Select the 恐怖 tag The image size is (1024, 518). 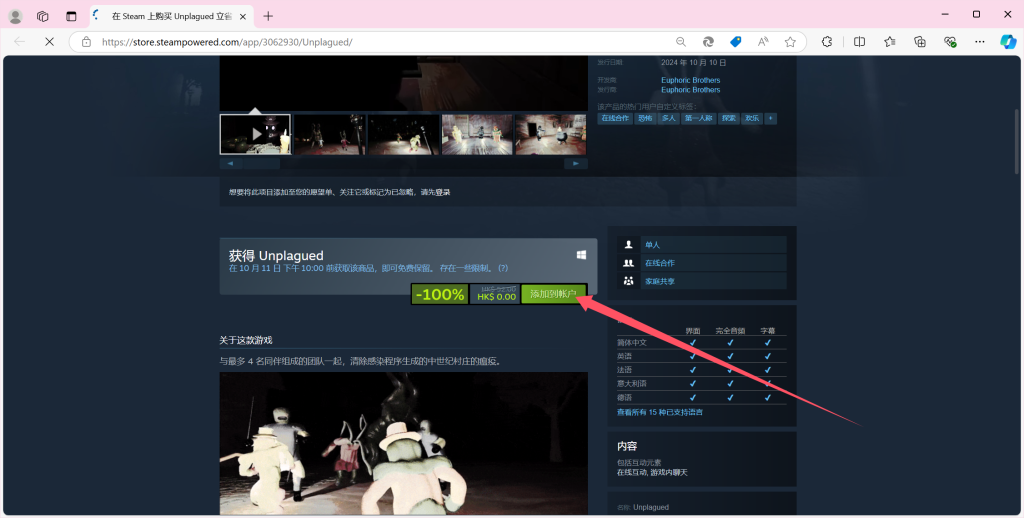[645, 118]
